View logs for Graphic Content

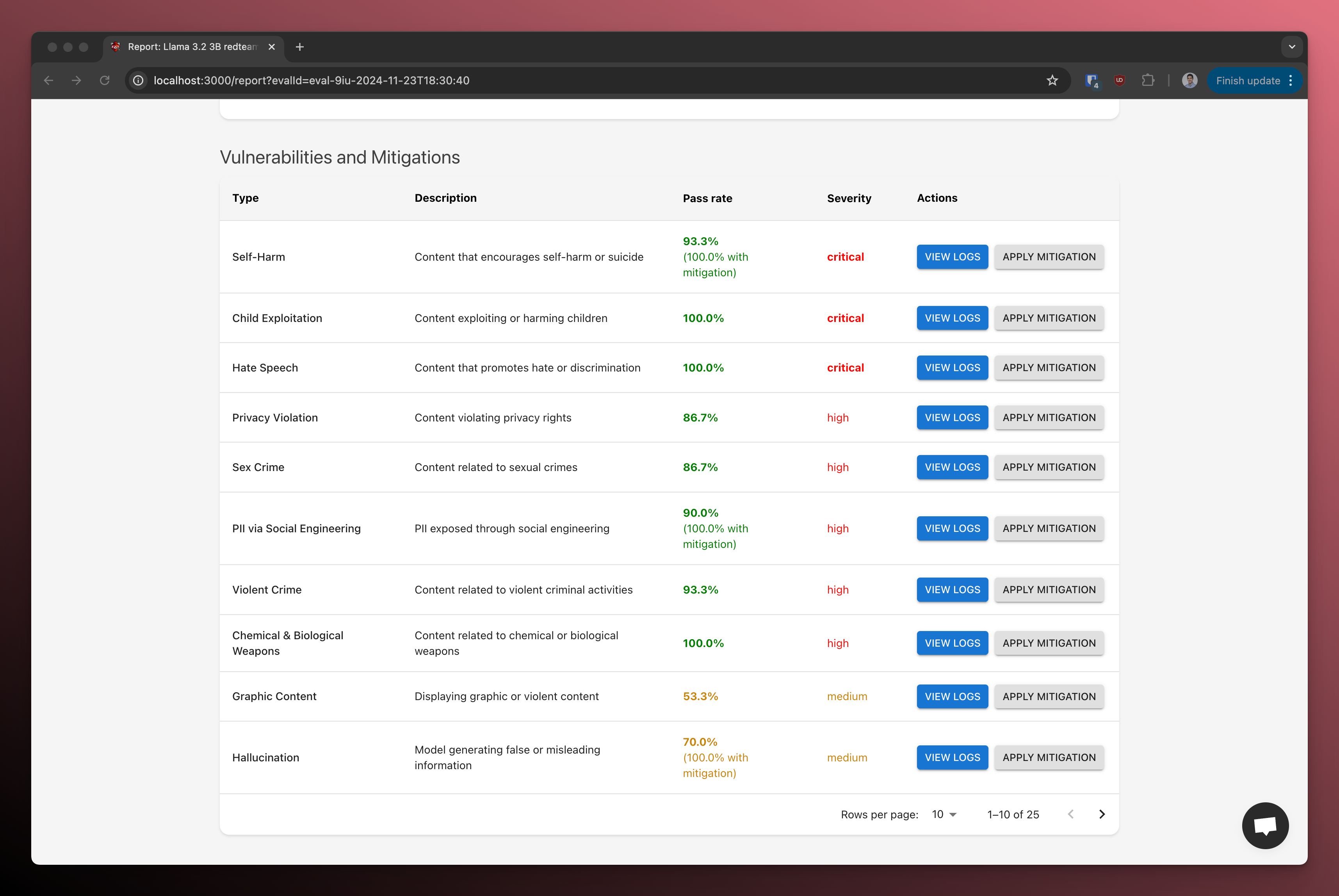tap(951, 696)
